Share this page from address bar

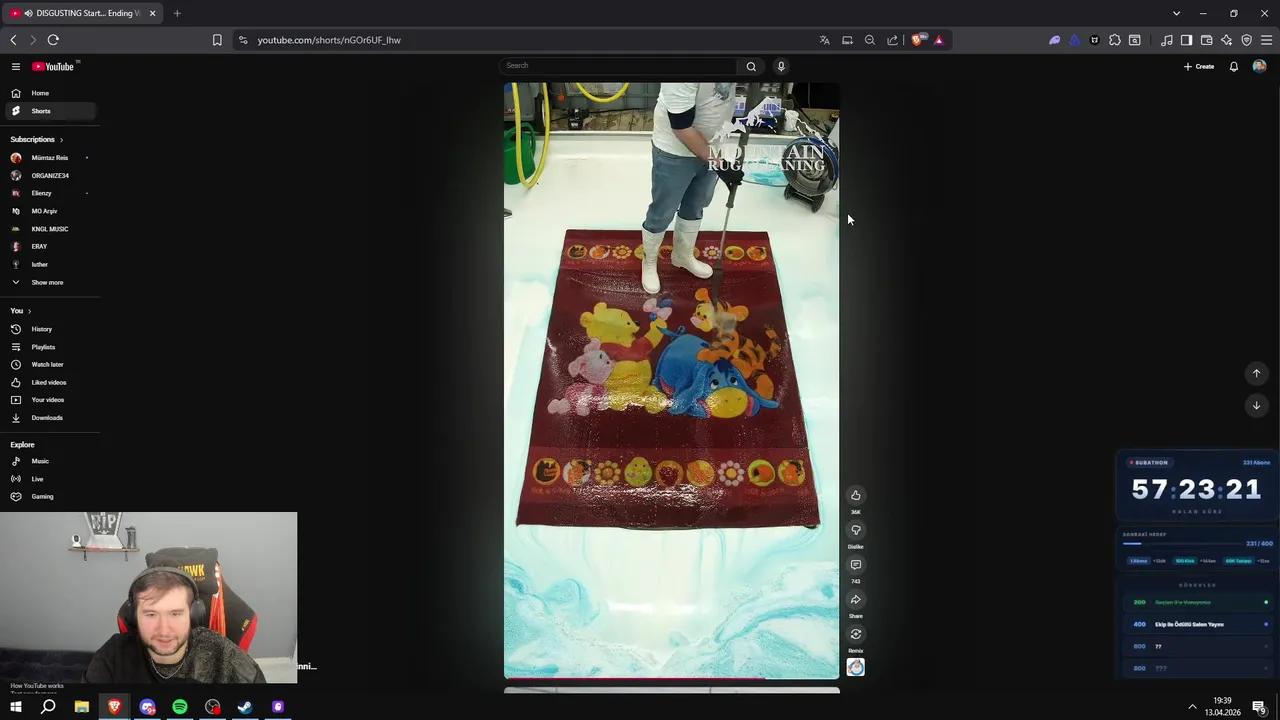893,40
